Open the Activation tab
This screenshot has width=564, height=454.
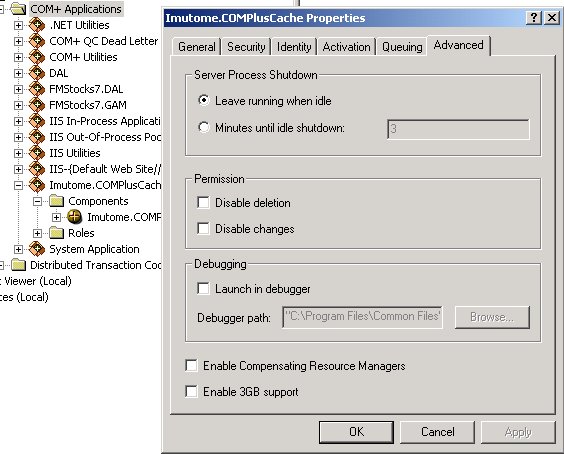coord(346,47)
